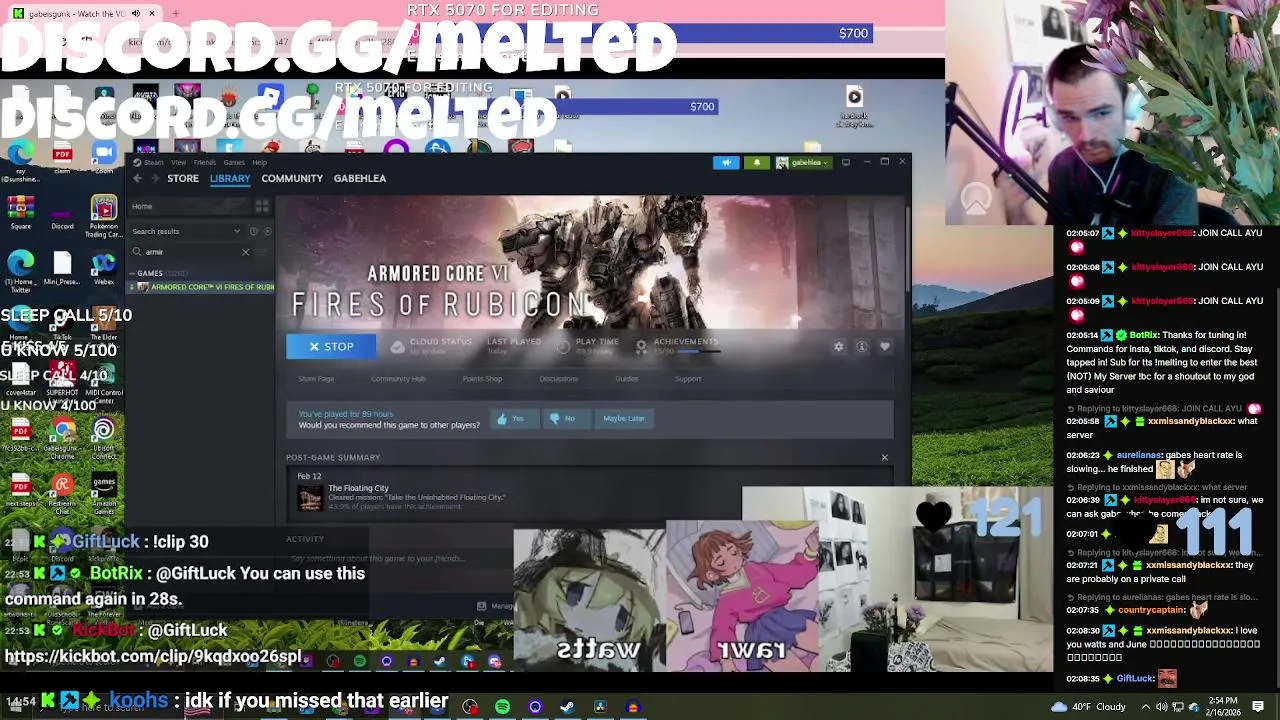This screenshot has height=720, width=1280.
Task: Switch to the LIBRARY tab in Steam
Action: tap(230, 178)
